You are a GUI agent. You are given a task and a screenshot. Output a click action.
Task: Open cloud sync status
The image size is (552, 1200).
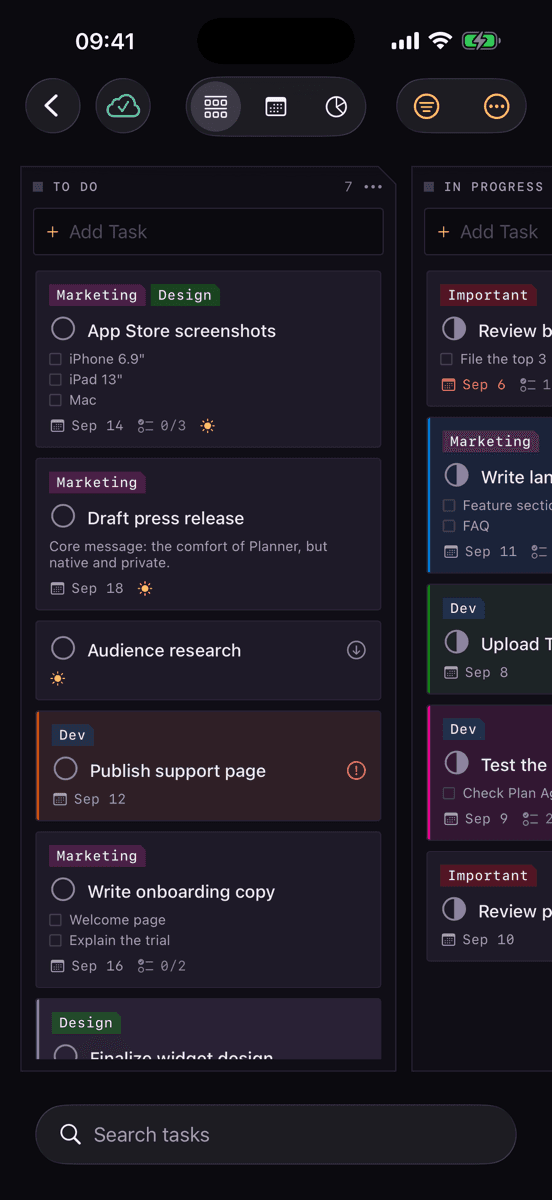[123, 106]
